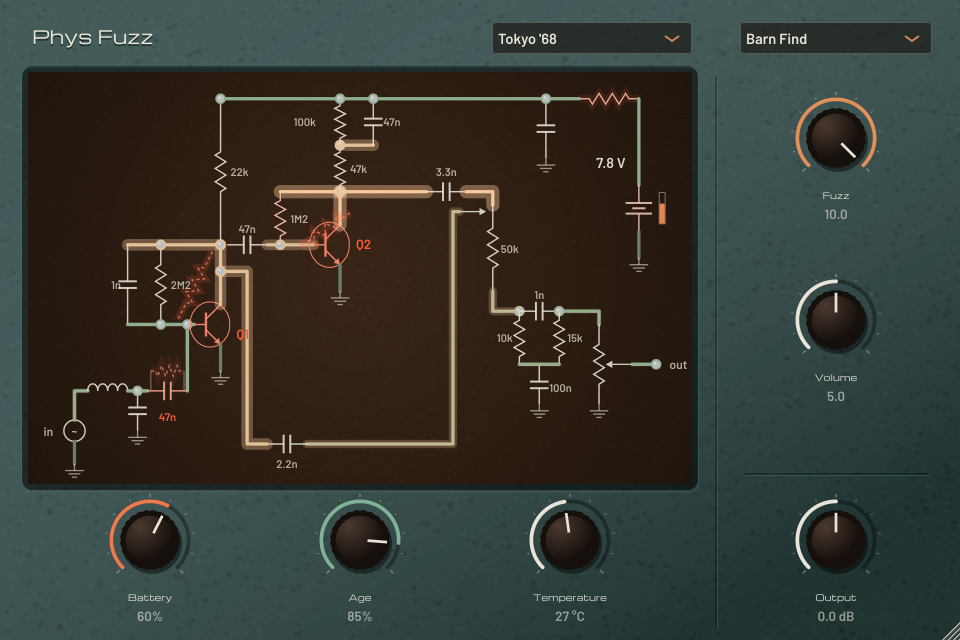Select the 100k resistor

point(340,122)
